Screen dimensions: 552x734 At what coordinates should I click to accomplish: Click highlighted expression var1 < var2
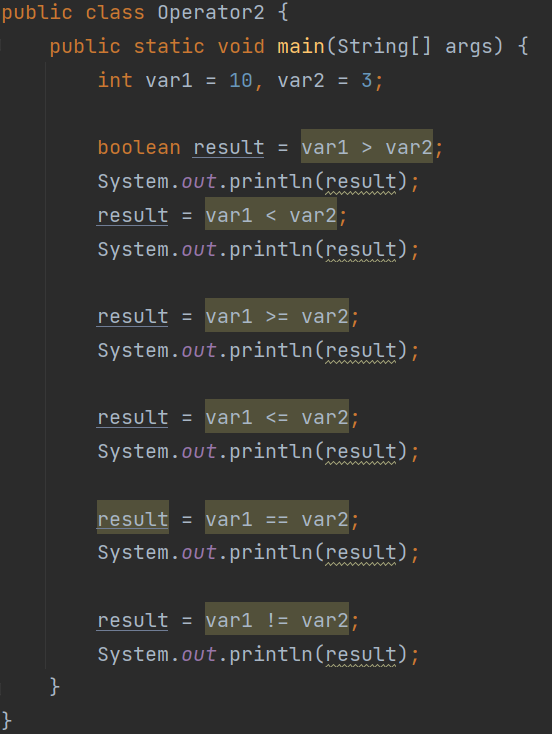271,213
